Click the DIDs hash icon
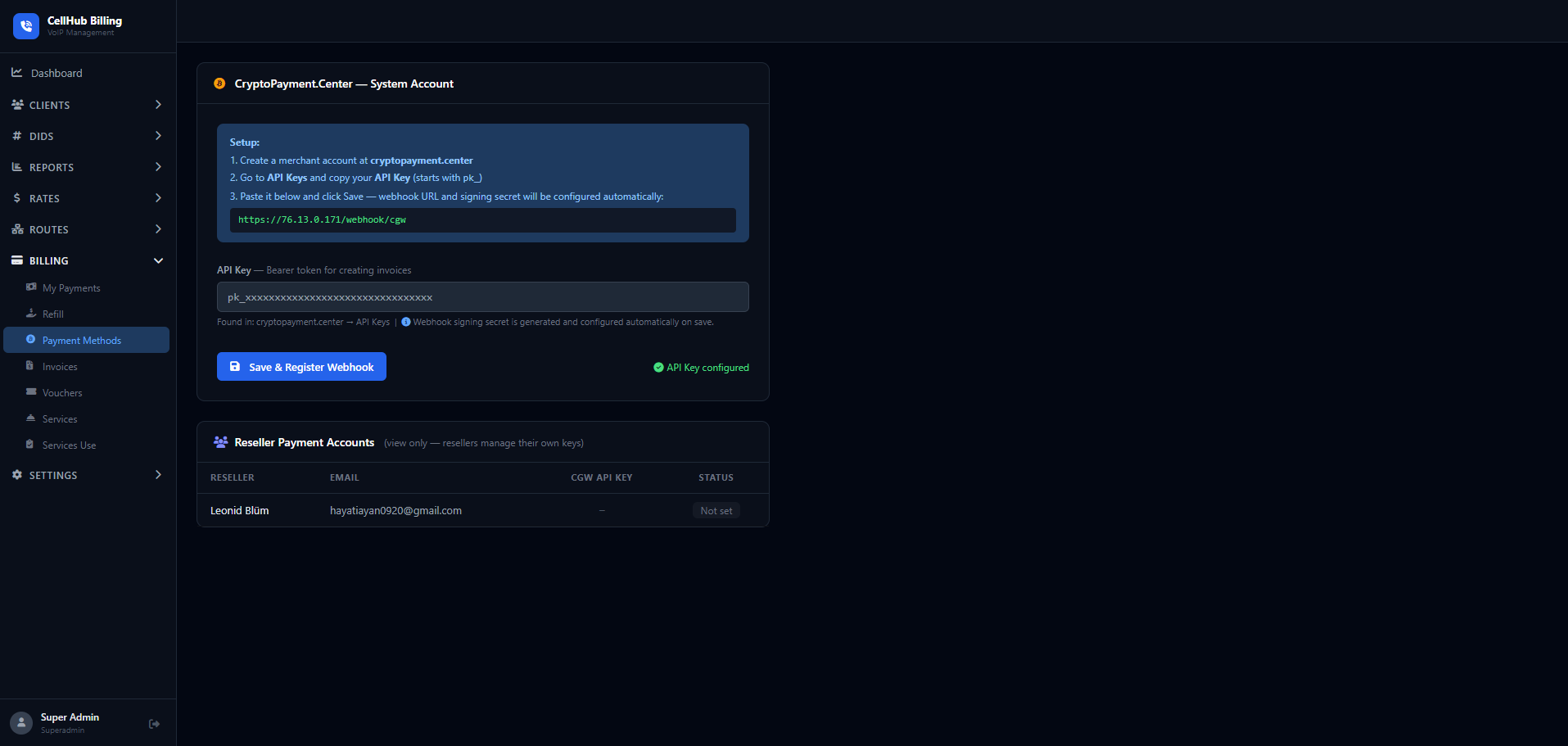Screen dimensions: 1568x746 pos(17,136)
